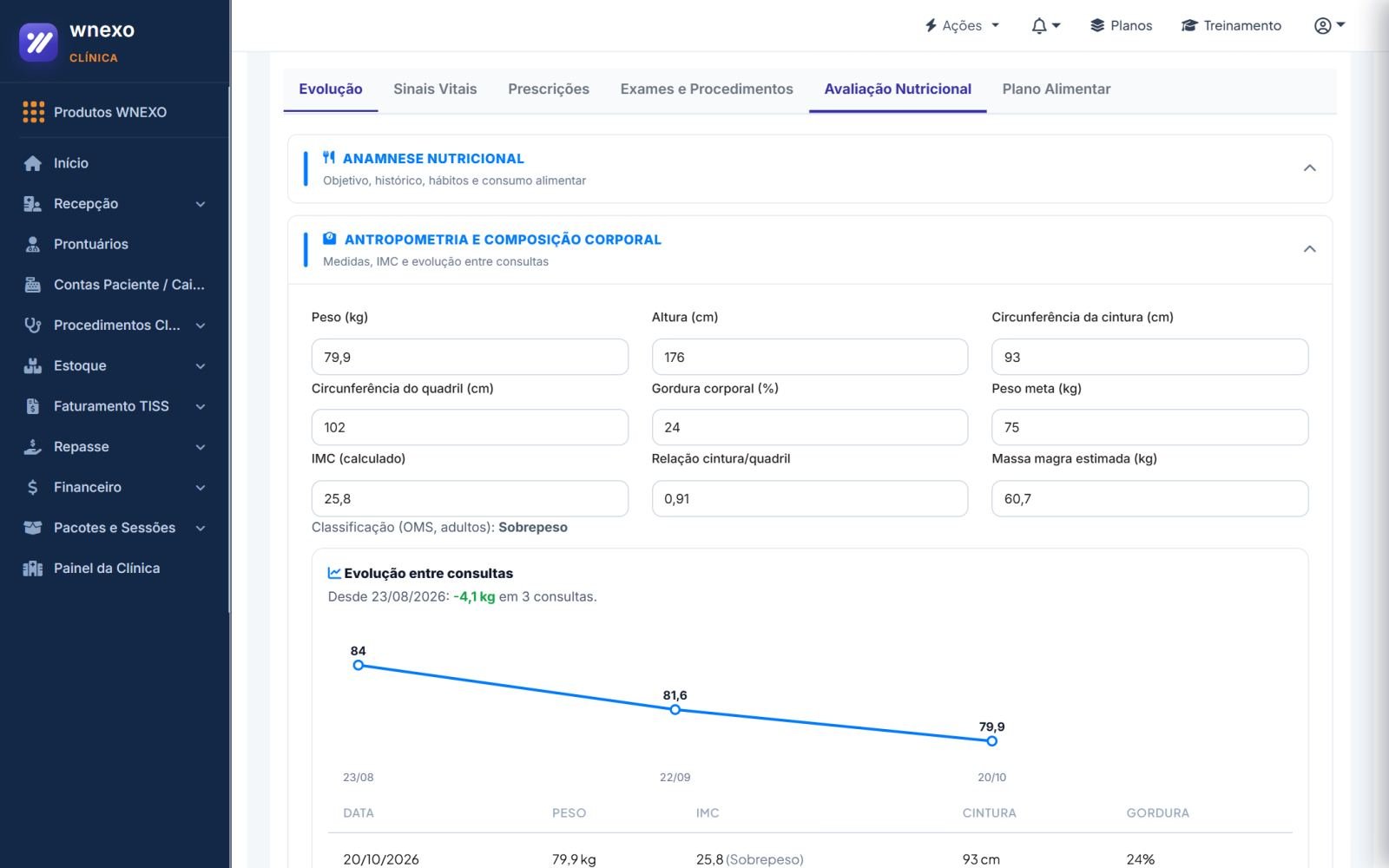
Task: Click the Gordura corporal (%) input field
Action: (x=810, y=427)
